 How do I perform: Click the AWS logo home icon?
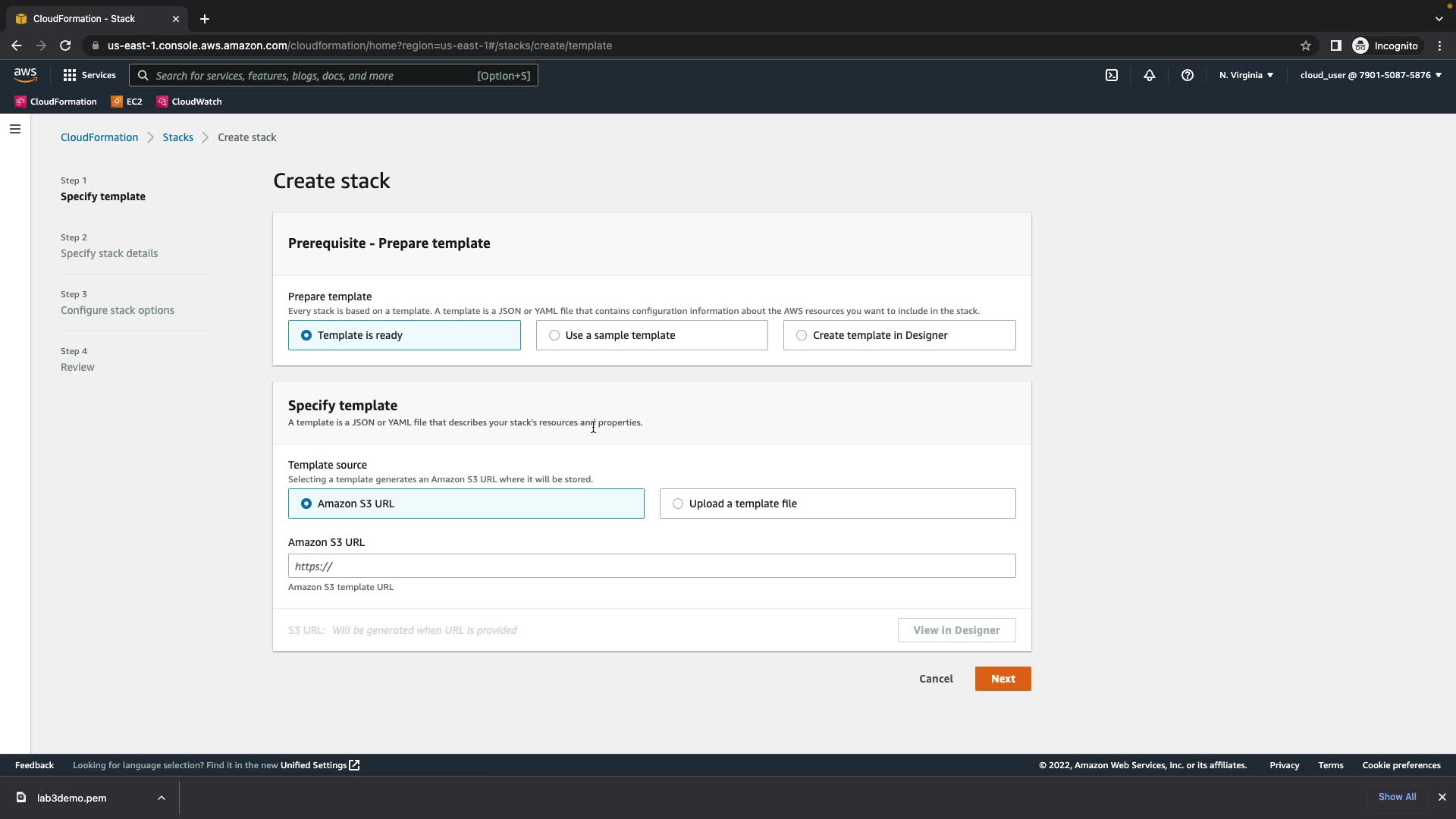click(25, 74)
